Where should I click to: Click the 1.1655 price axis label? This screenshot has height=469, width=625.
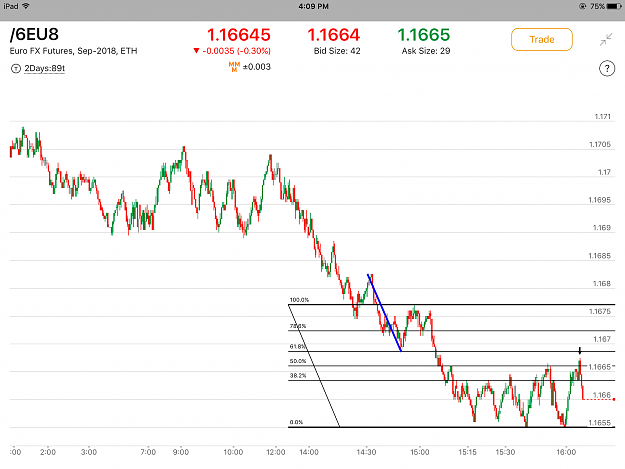[x=599, y=423]
